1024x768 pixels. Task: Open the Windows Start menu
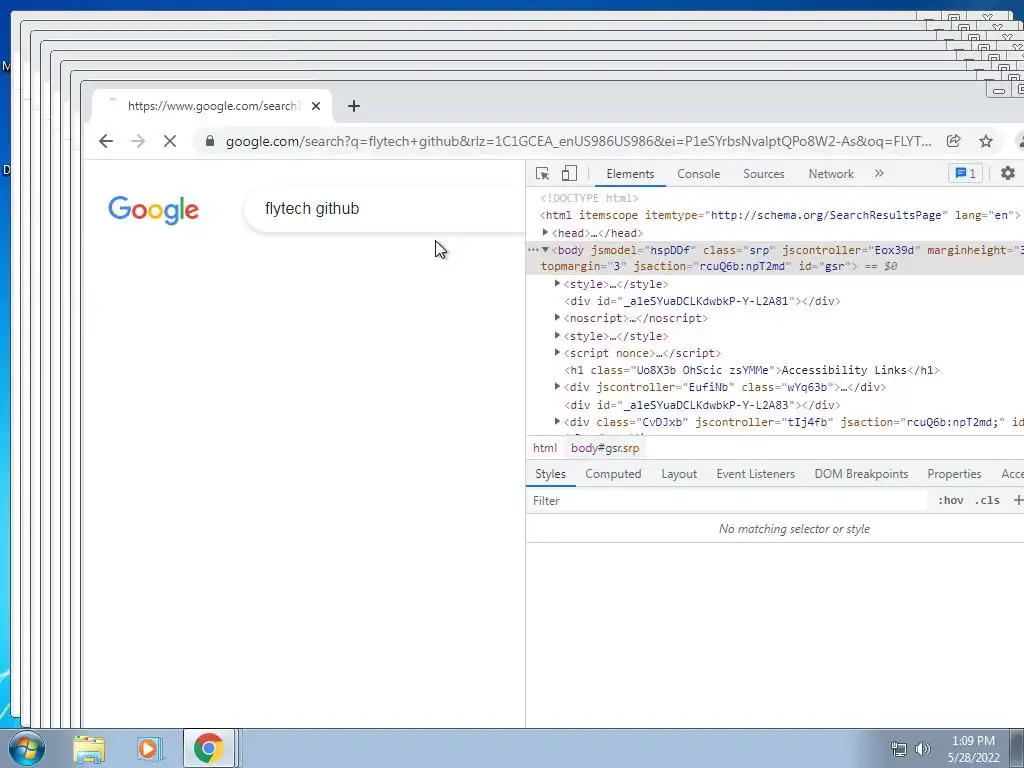pos(27,748)
